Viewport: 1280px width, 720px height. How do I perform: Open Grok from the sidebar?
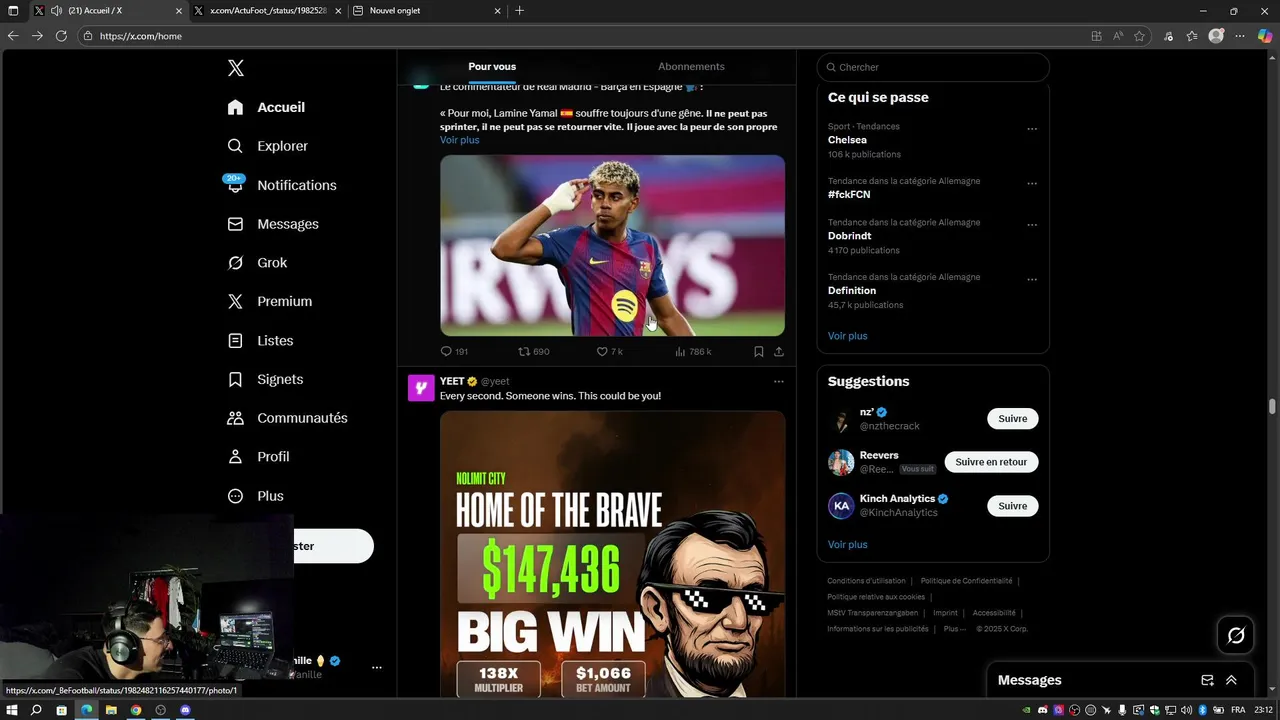click(257, 262)
